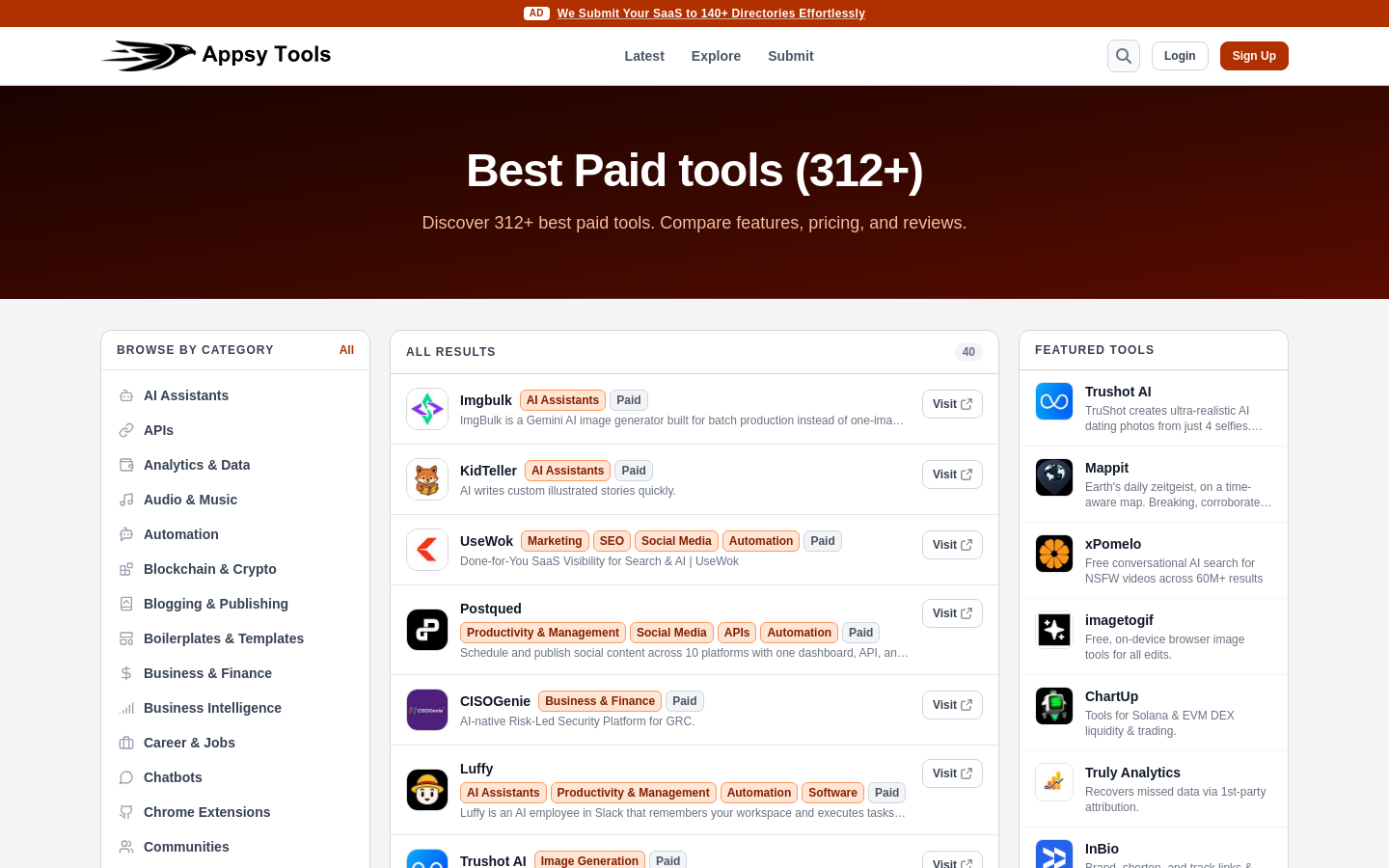
Task: Click the xPomelo orange icon
Action: (x=1054, y=554)
